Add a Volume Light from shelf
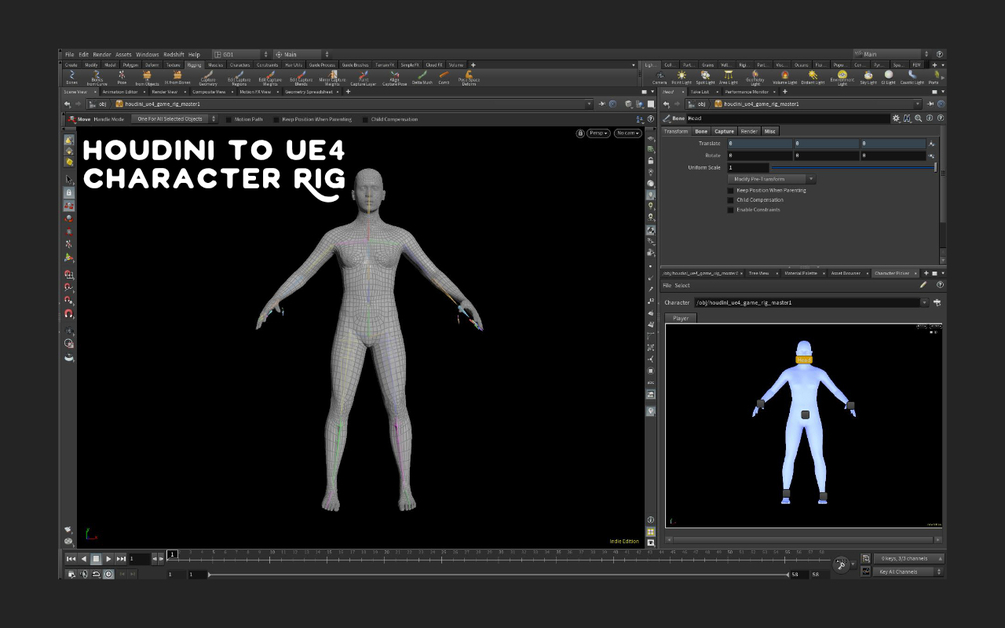Screen dimensions: 1005x628 785,78
